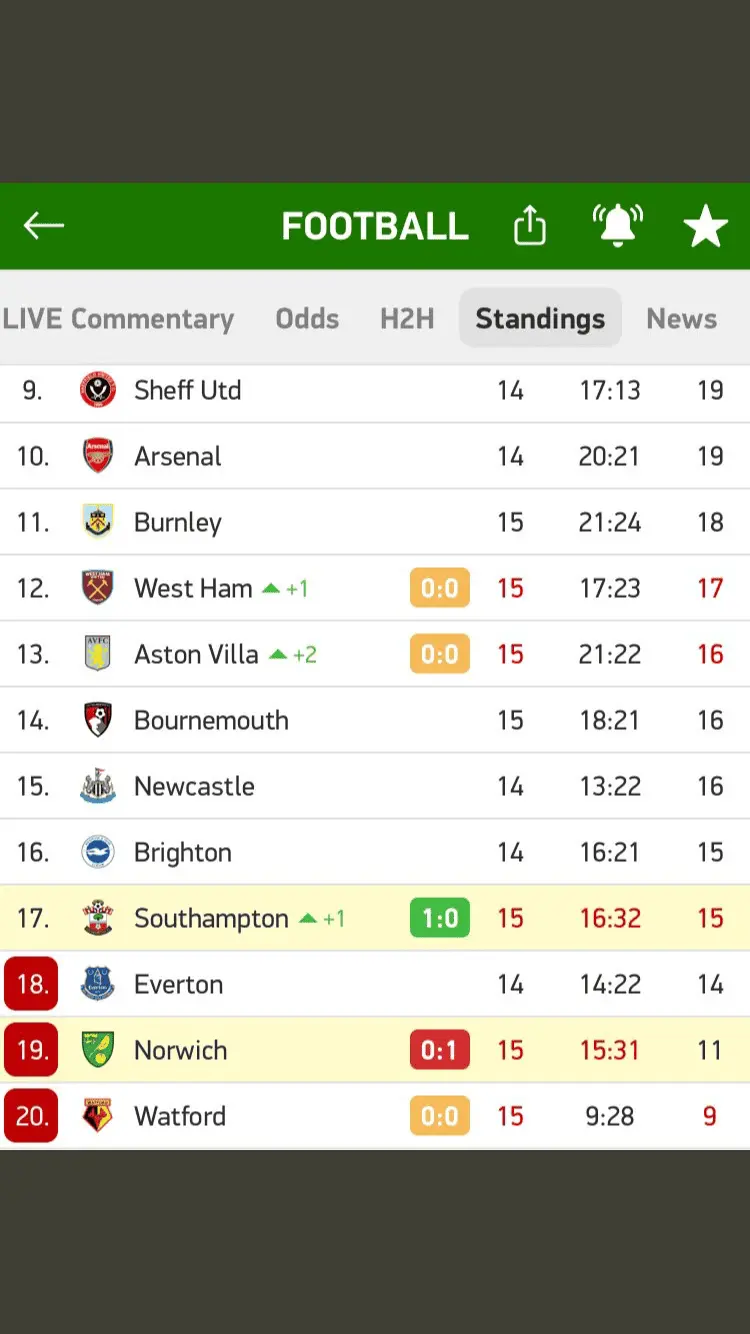The height and width of the screenshot is (1334, 750).
Task: Open the LIVE Commentary tab
Action: (x=118, y=319)
